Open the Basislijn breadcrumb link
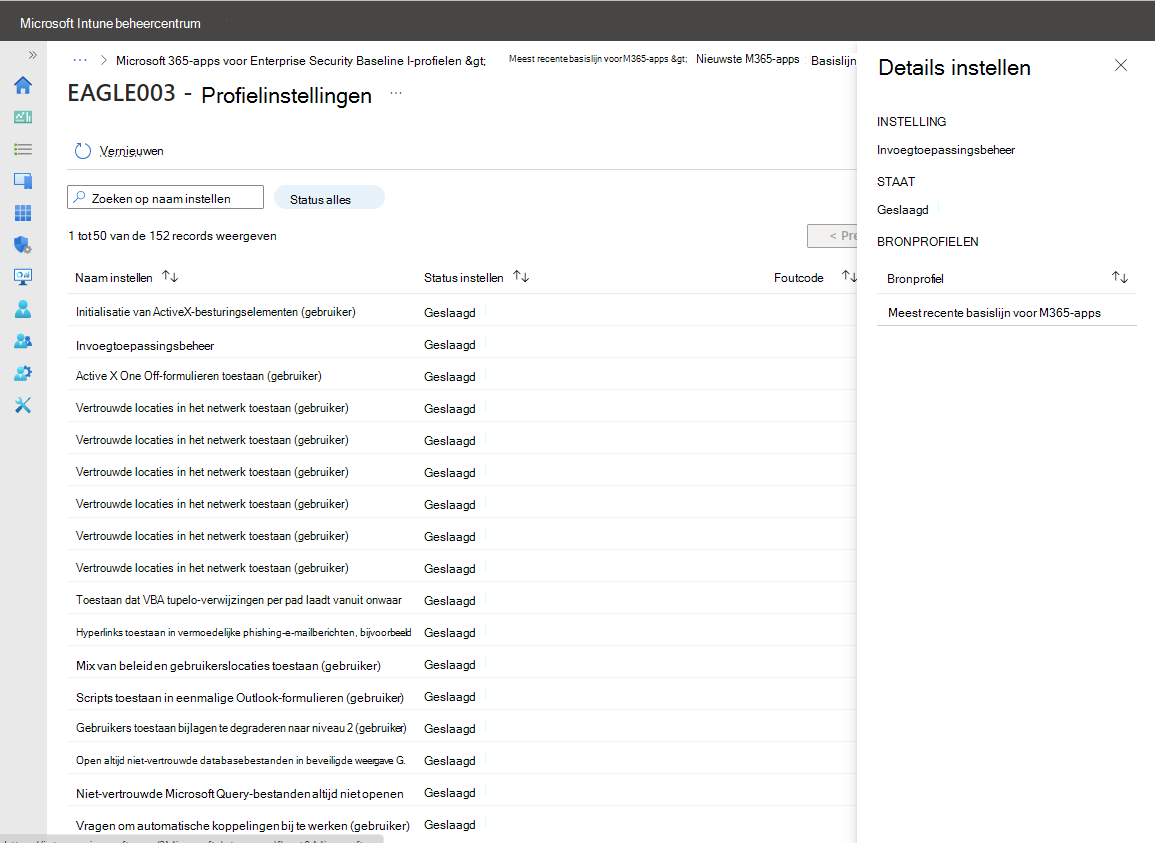 click(x=833, y=60)
